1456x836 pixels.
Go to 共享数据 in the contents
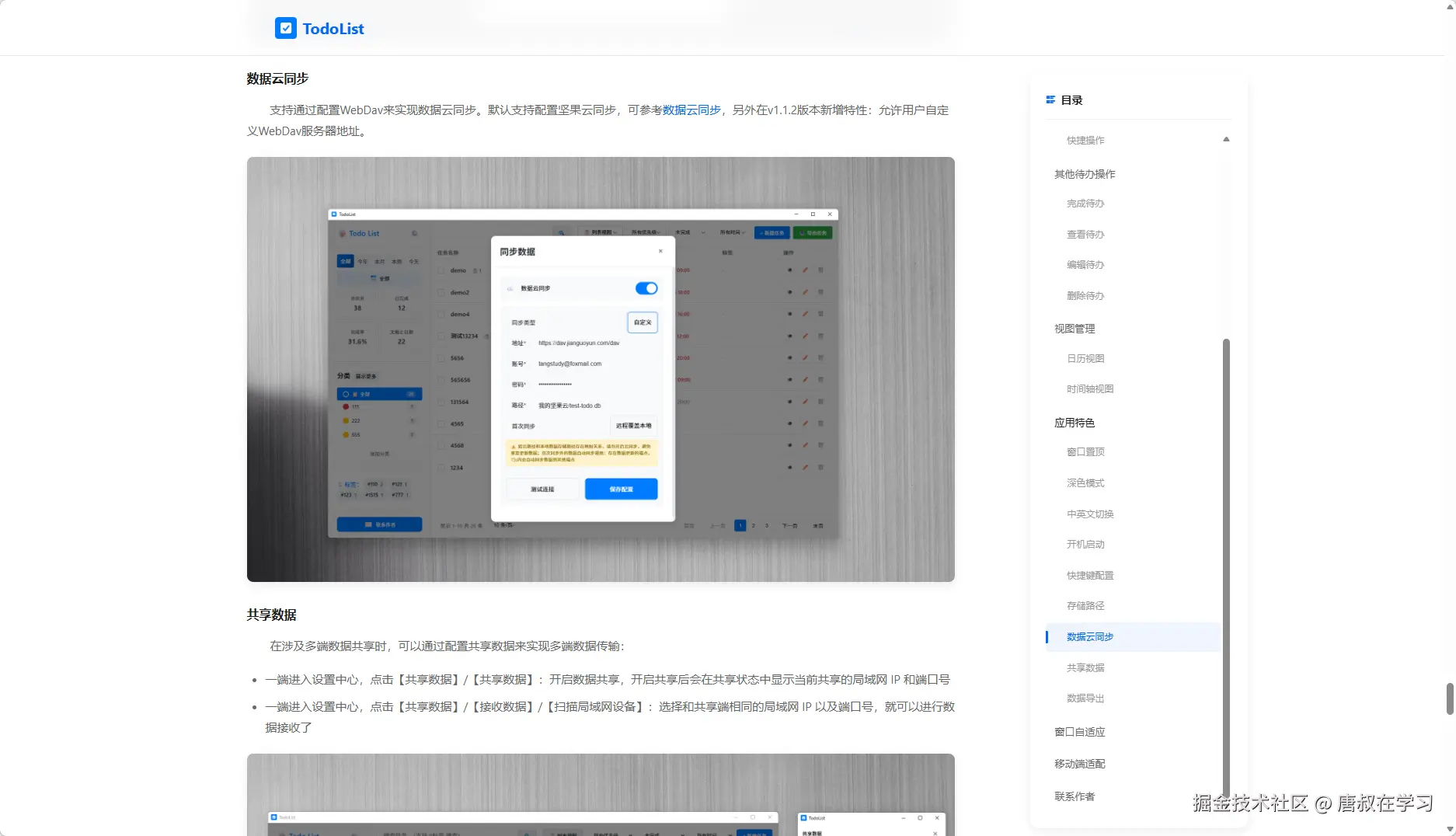click(1085, 668)
